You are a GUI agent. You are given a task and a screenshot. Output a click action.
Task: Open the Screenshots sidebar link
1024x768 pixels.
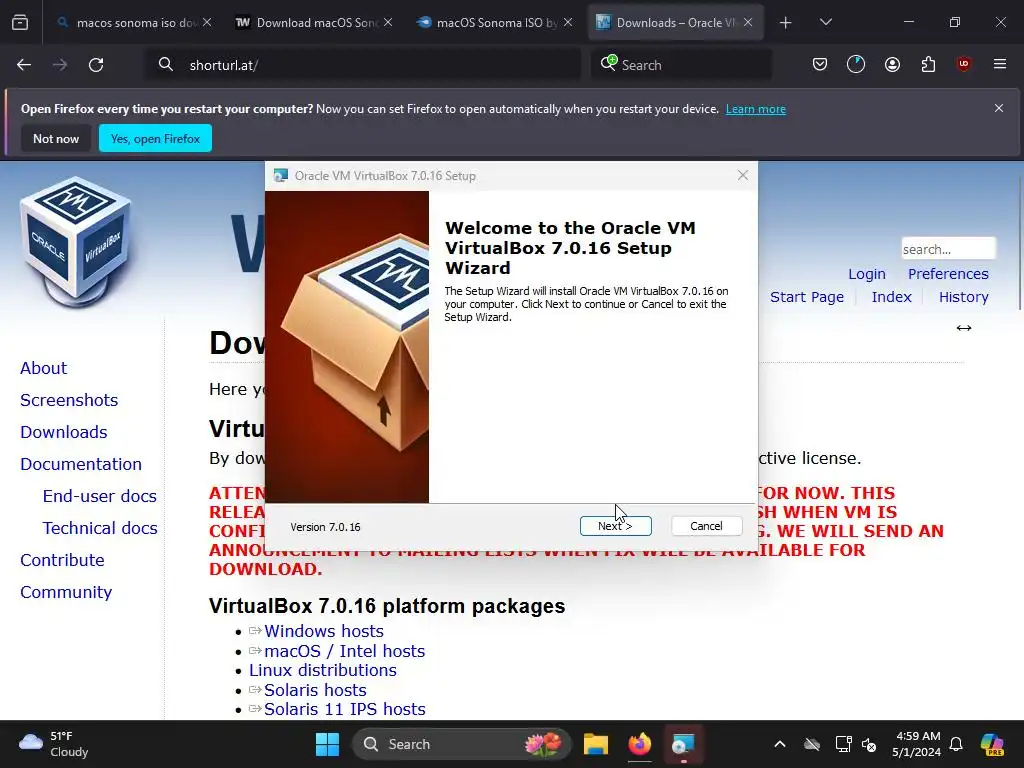click(x=69, y=400)
